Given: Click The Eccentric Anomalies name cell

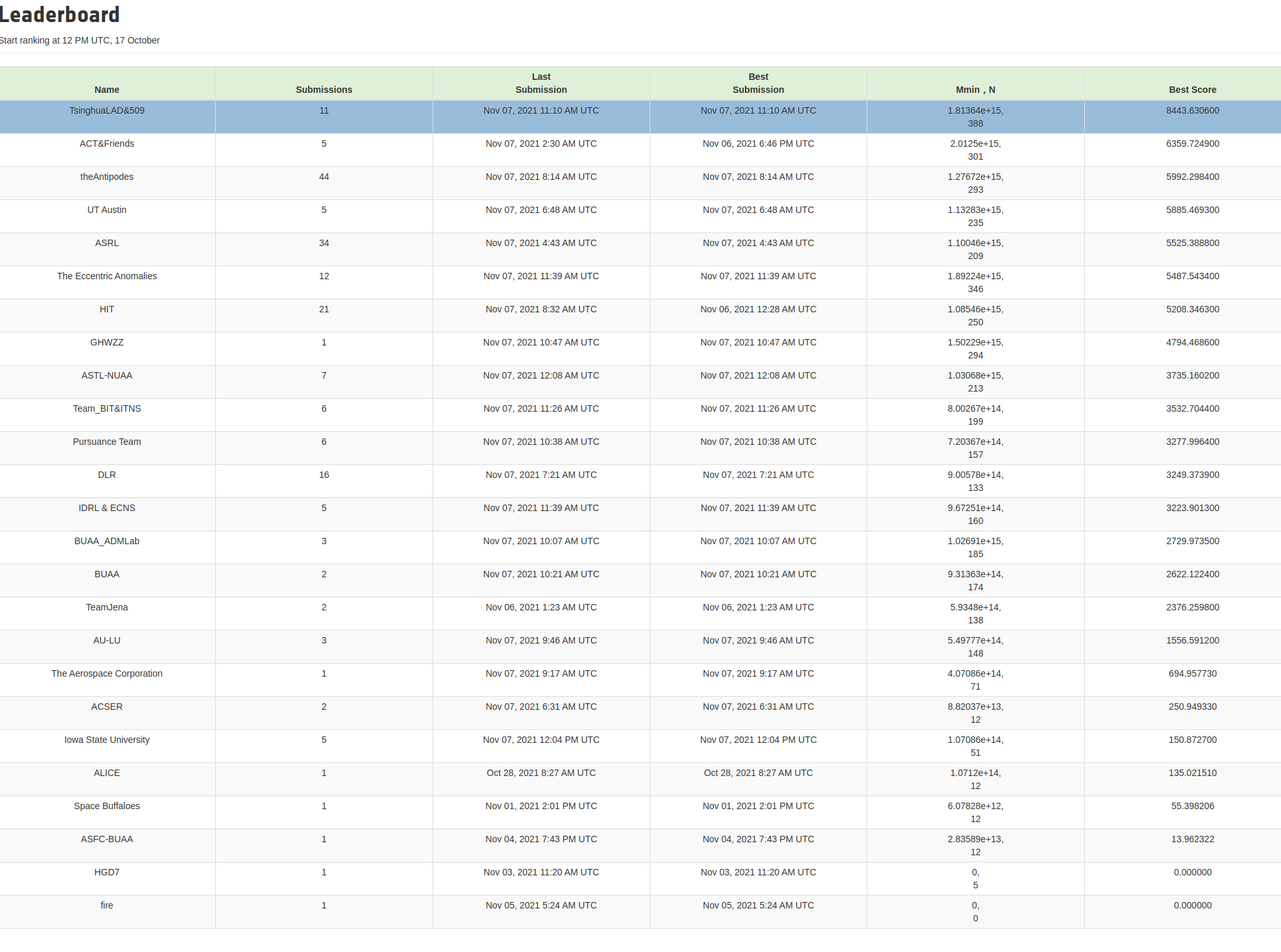Looking at the screenshot, I should (107, 276).
